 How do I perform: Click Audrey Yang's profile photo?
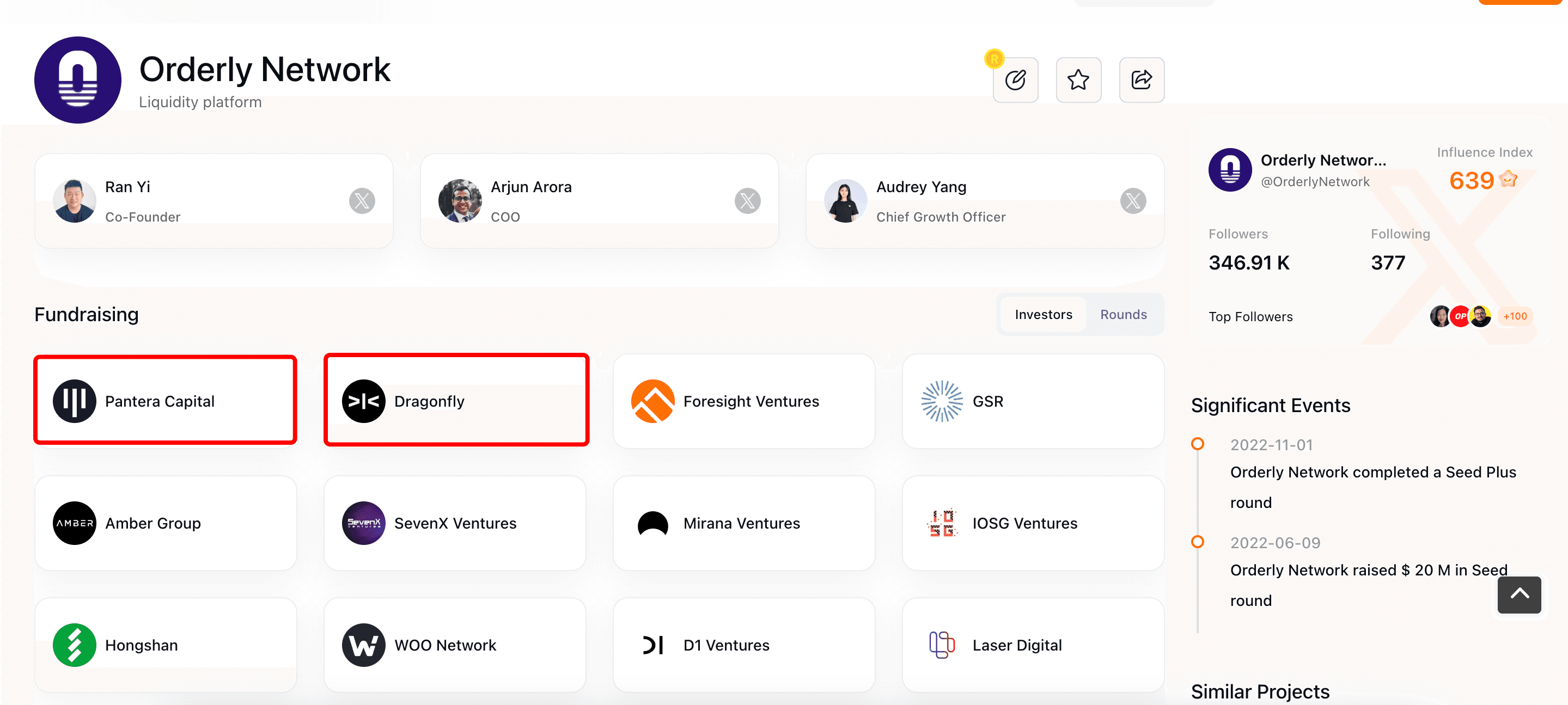coord(845,201)
